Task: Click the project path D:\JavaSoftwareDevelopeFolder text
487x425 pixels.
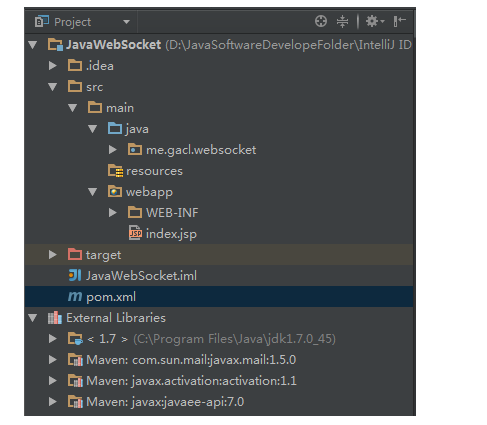Action: 288,45
